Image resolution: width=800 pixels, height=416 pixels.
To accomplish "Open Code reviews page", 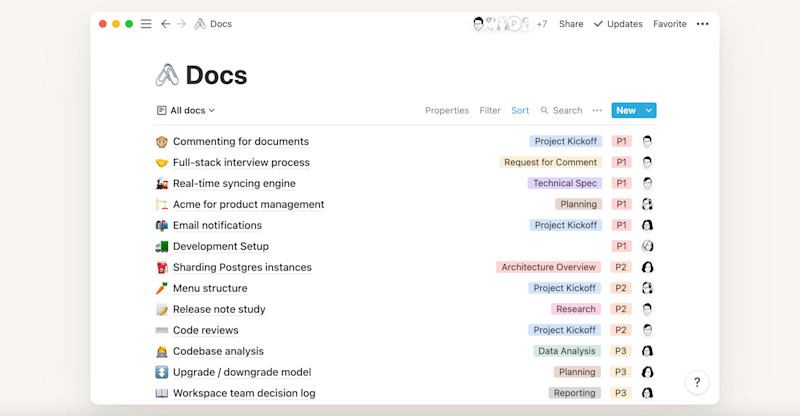I will 206,330.
